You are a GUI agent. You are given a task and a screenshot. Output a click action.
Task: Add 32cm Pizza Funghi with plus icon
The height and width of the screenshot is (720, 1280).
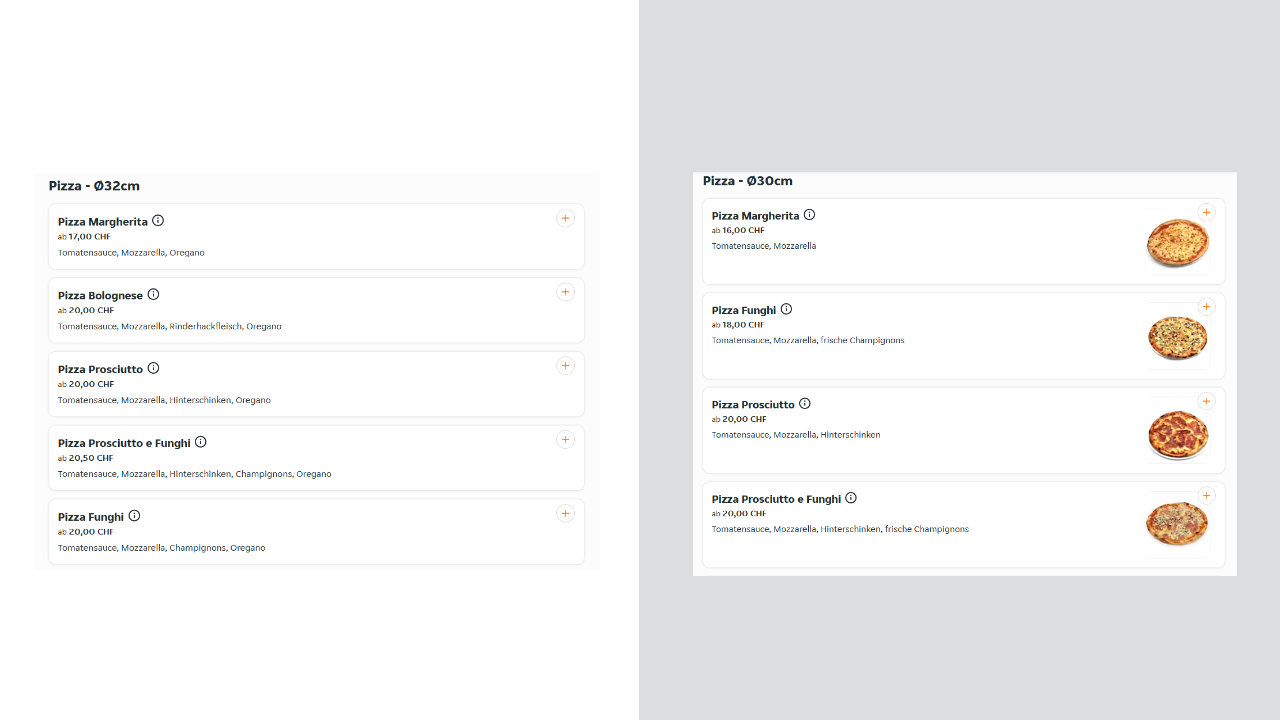click(x=565, y=513)
